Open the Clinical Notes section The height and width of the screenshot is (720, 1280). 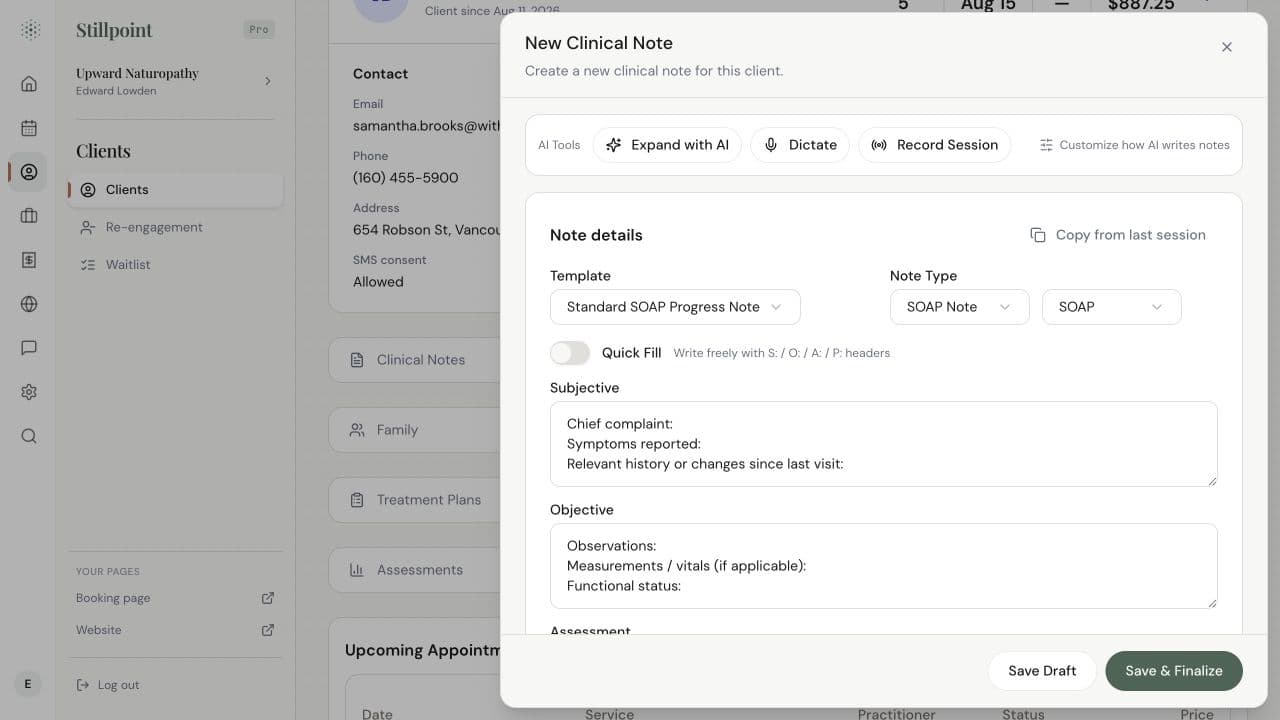coord(415,360)
